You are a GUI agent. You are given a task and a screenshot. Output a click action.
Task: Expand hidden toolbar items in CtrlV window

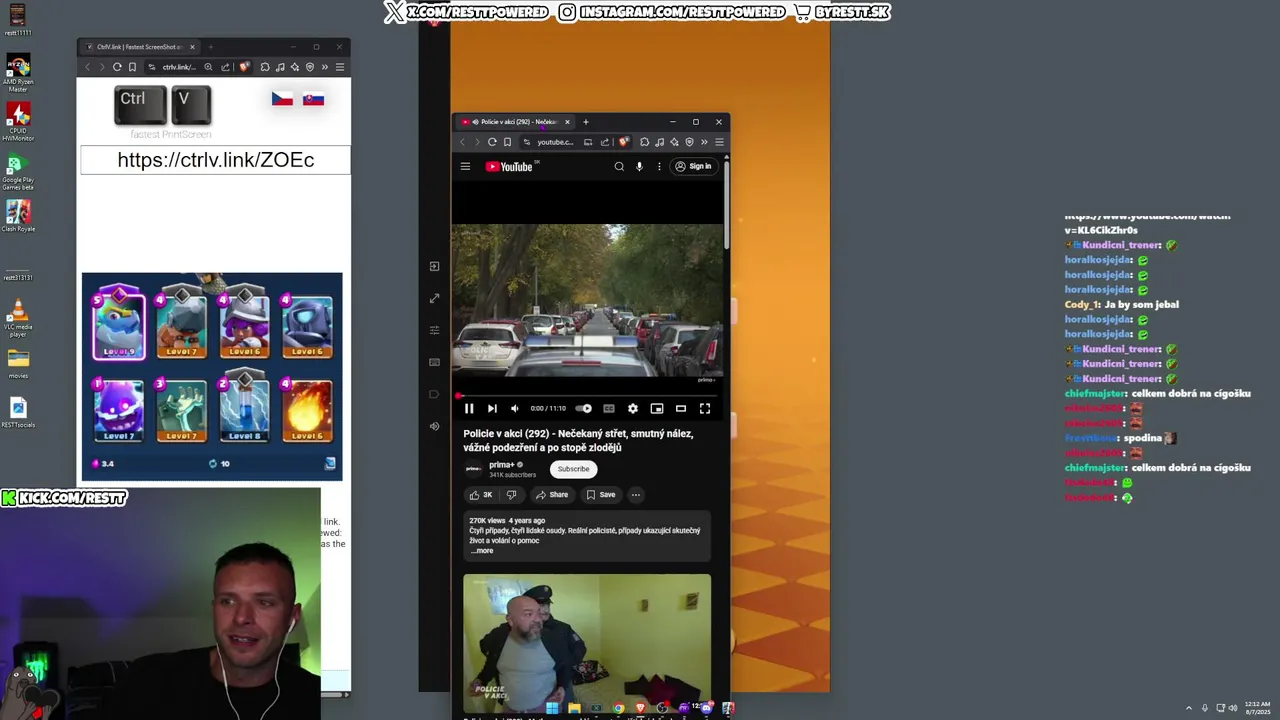[x=325, y=67]
